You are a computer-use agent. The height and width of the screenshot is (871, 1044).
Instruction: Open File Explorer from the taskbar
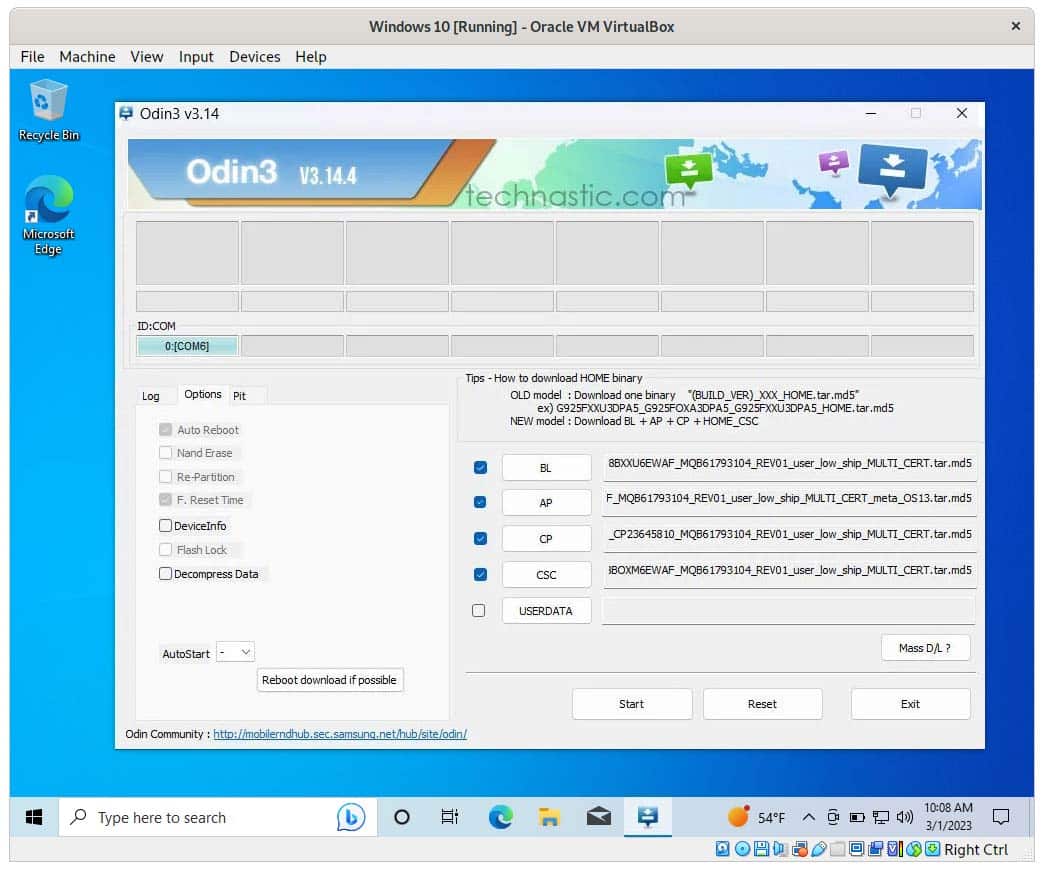coord(549,817)
